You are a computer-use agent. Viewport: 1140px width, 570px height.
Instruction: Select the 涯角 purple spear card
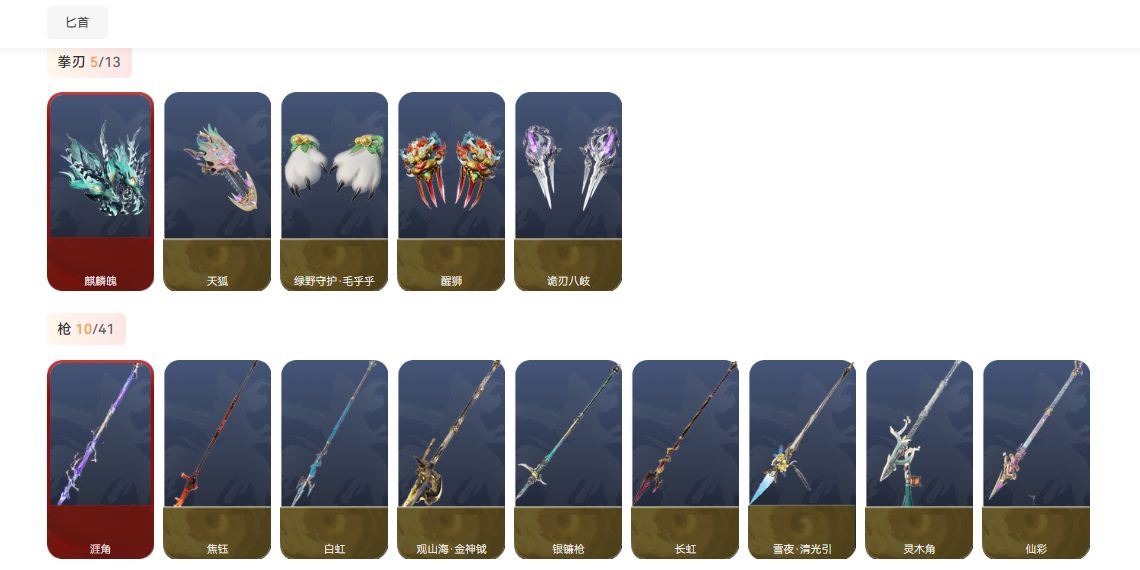pyautogui.click(x=100, y=459)
